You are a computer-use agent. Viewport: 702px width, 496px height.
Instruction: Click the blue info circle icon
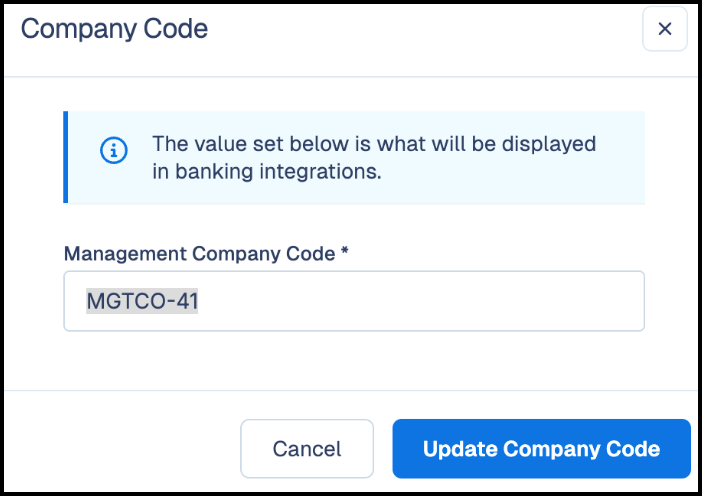click(x=114, y=150)
